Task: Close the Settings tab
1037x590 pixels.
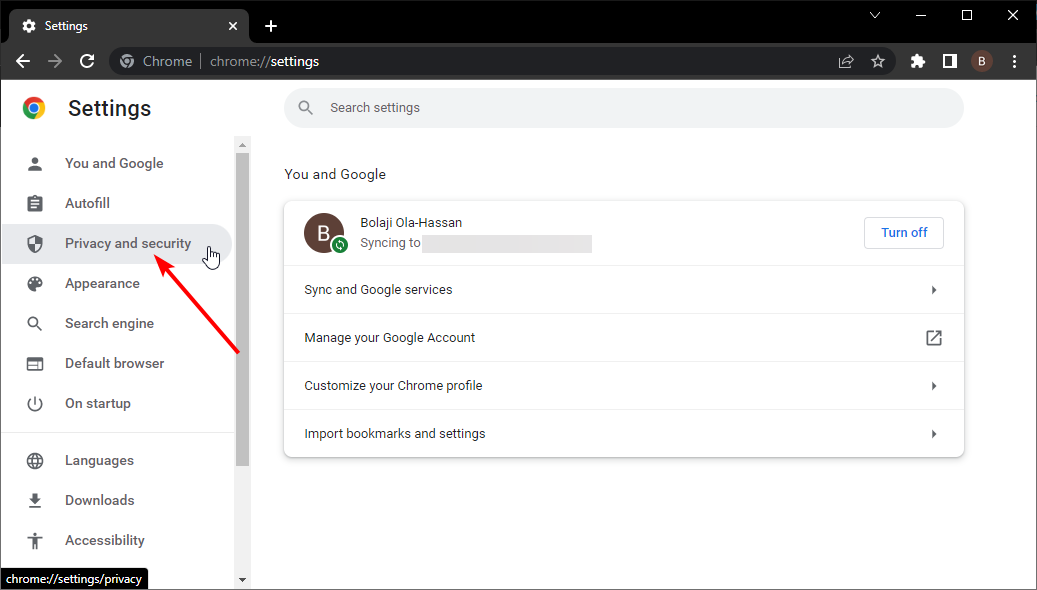Action: (233, 26)
